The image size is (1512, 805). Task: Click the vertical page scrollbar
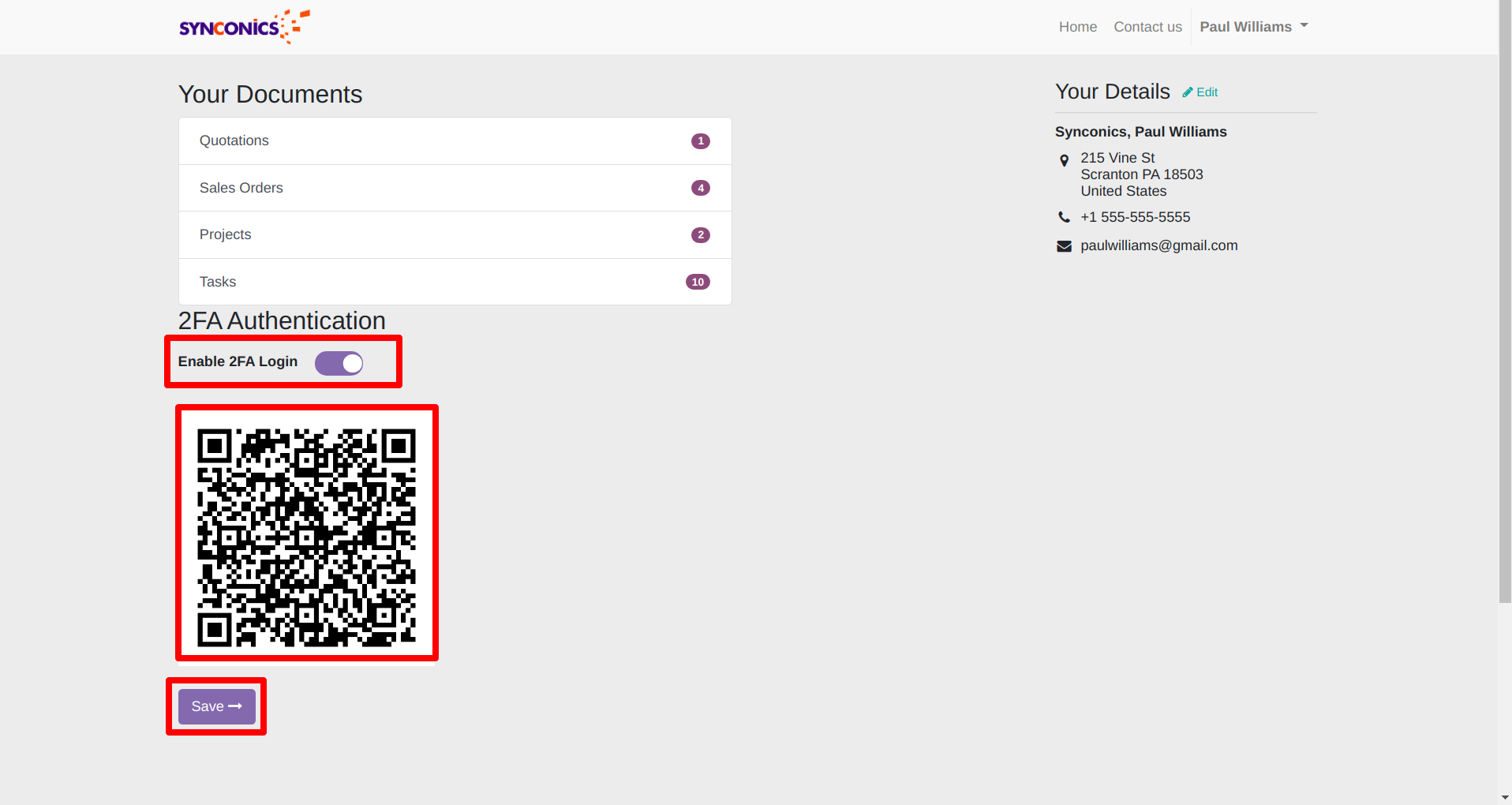click(1505, 316)
